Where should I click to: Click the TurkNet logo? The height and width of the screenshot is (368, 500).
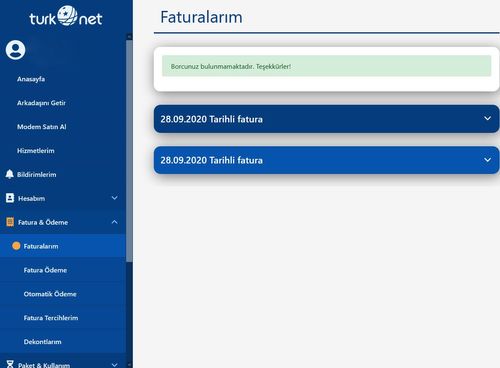[66, 17]
